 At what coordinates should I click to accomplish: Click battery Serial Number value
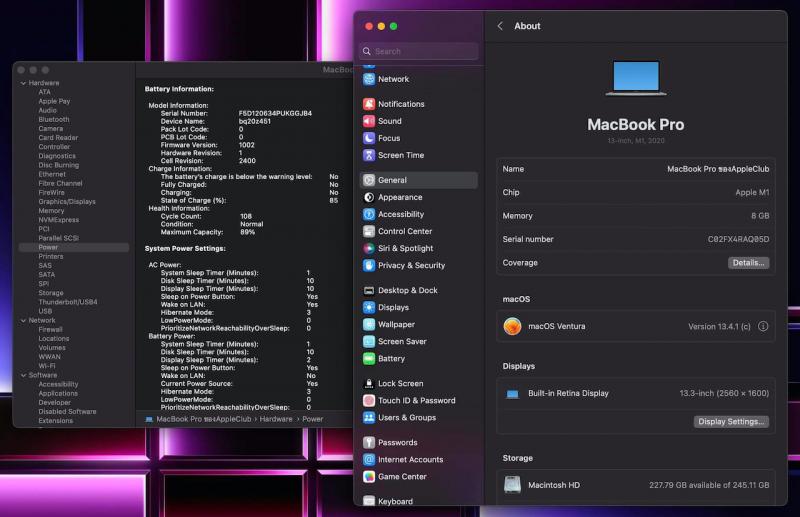(x=275, y=113)
